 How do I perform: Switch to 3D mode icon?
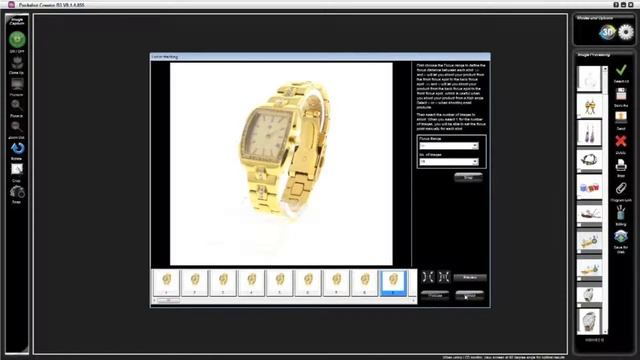pos(607,32)
